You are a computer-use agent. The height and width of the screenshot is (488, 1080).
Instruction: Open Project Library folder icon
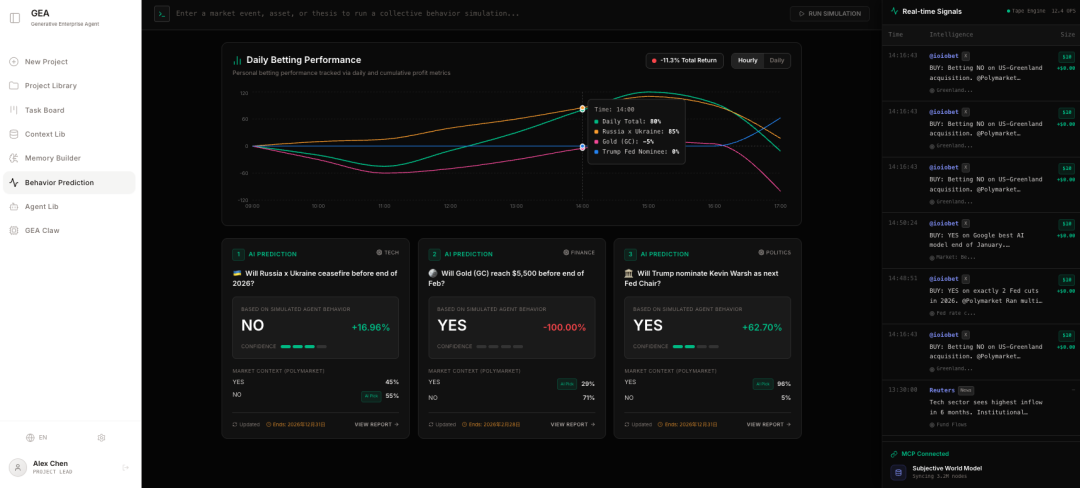(14, 86)
